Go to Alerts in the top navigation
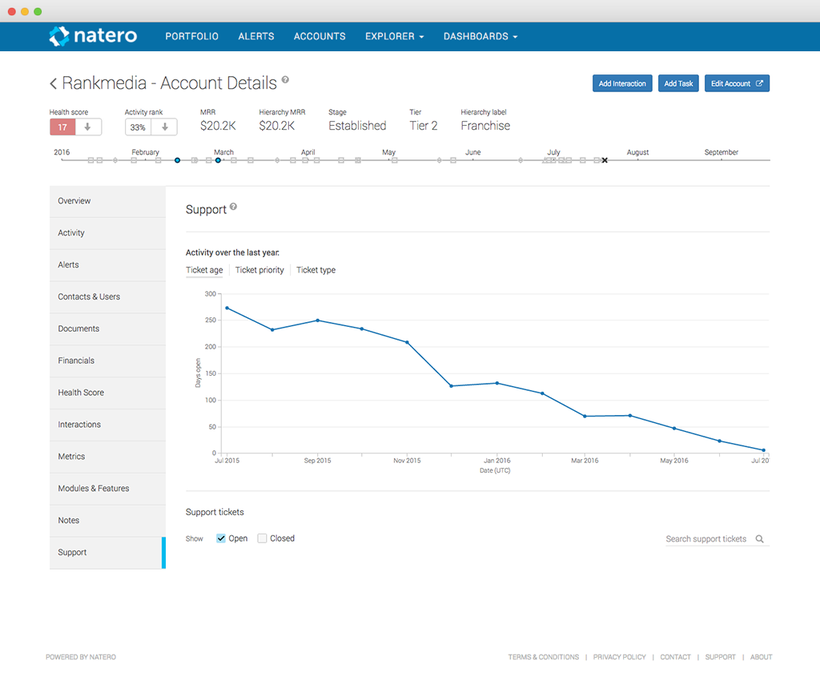The width and height of the screenshot is (820, 681). coord(256,37)
